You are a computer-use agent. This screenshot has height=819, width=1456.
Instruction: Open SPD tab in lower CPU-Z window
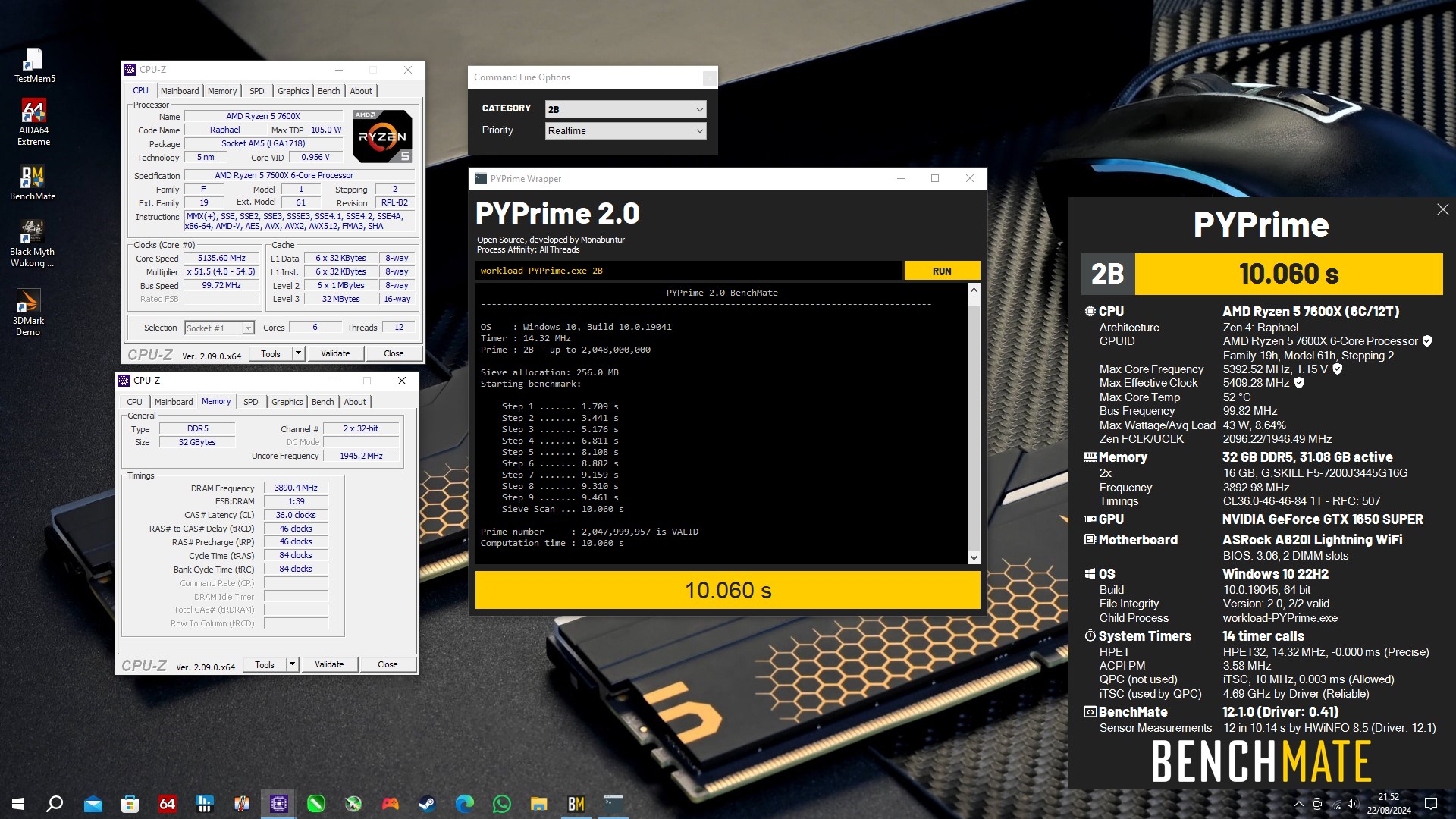point(251,402)
